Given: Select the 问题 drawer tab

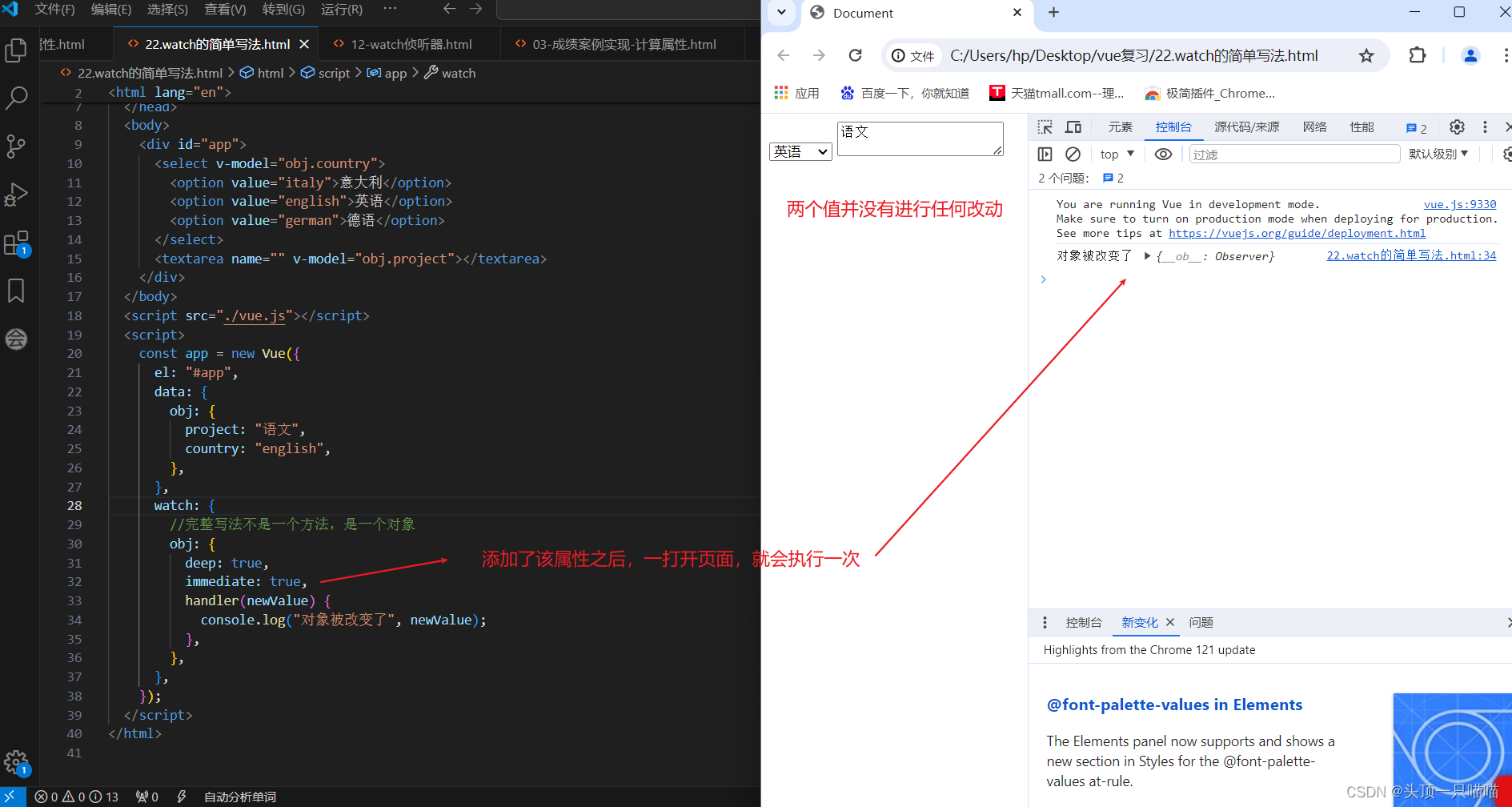Looking at the screenshot, I should point(1201,622).
